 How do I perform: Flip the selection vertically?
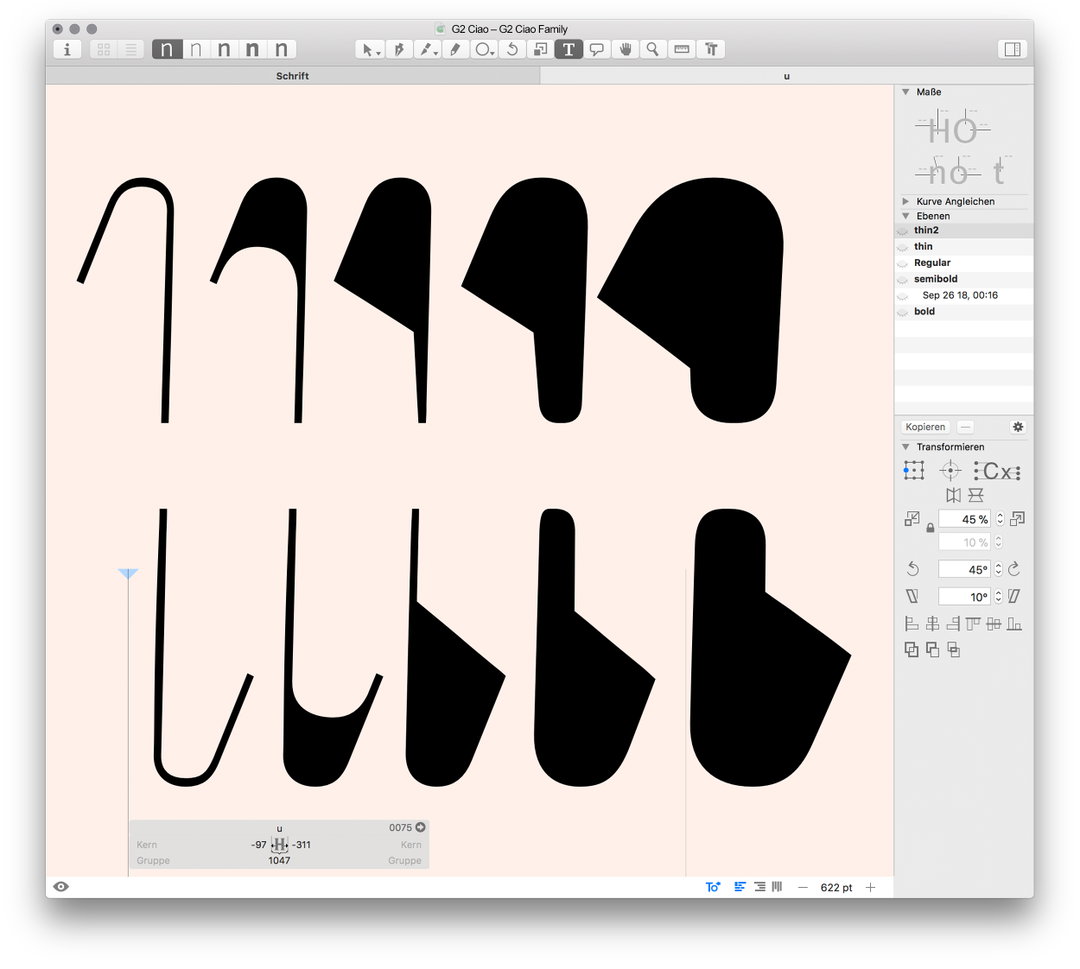[976, 495]
